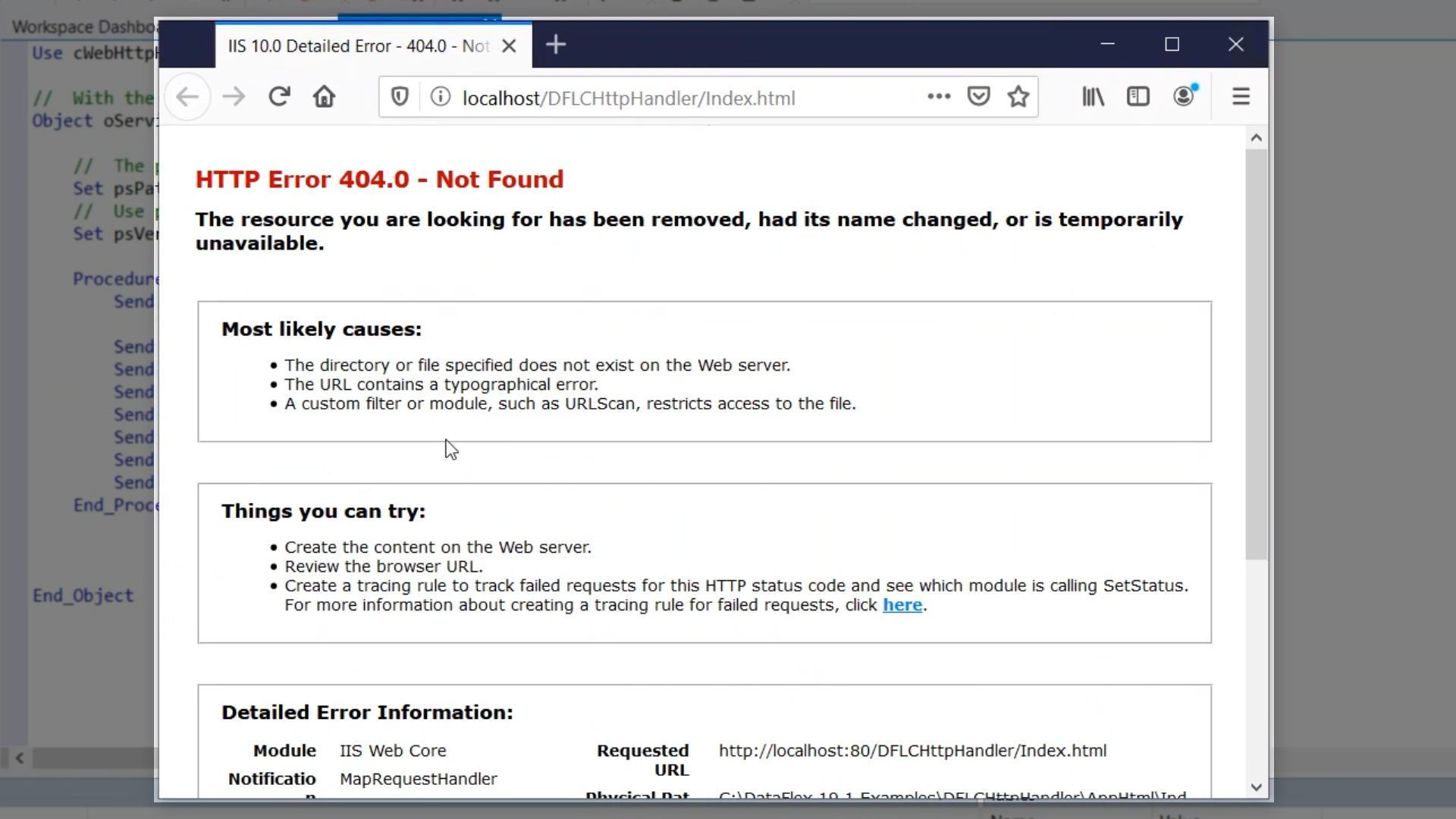This screenshot has height=819, width=1456.
Task: Reload the current page
Action: (x=279, y=97)
